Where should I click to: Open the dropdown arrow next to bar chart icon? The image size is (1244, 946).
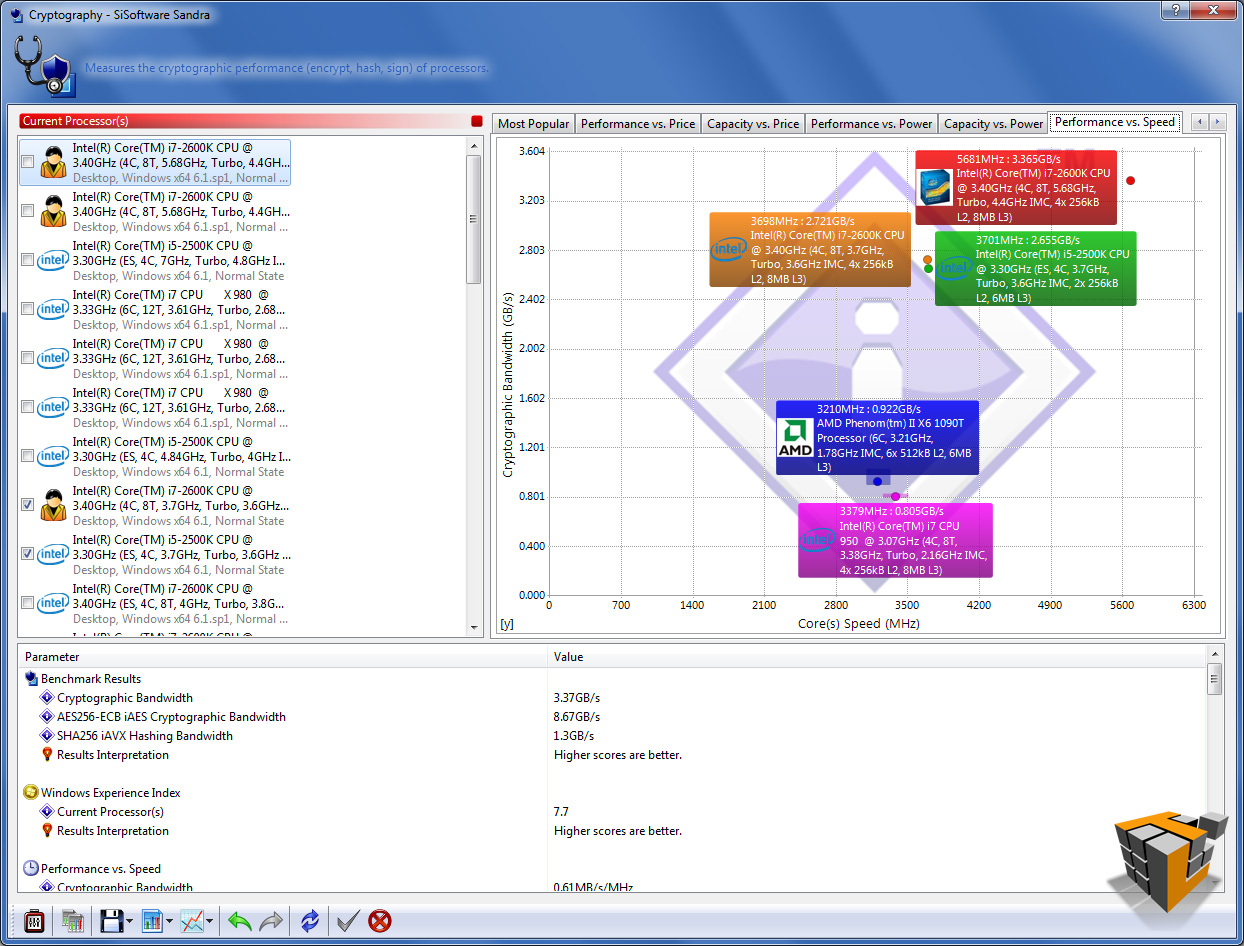[170, 921]
